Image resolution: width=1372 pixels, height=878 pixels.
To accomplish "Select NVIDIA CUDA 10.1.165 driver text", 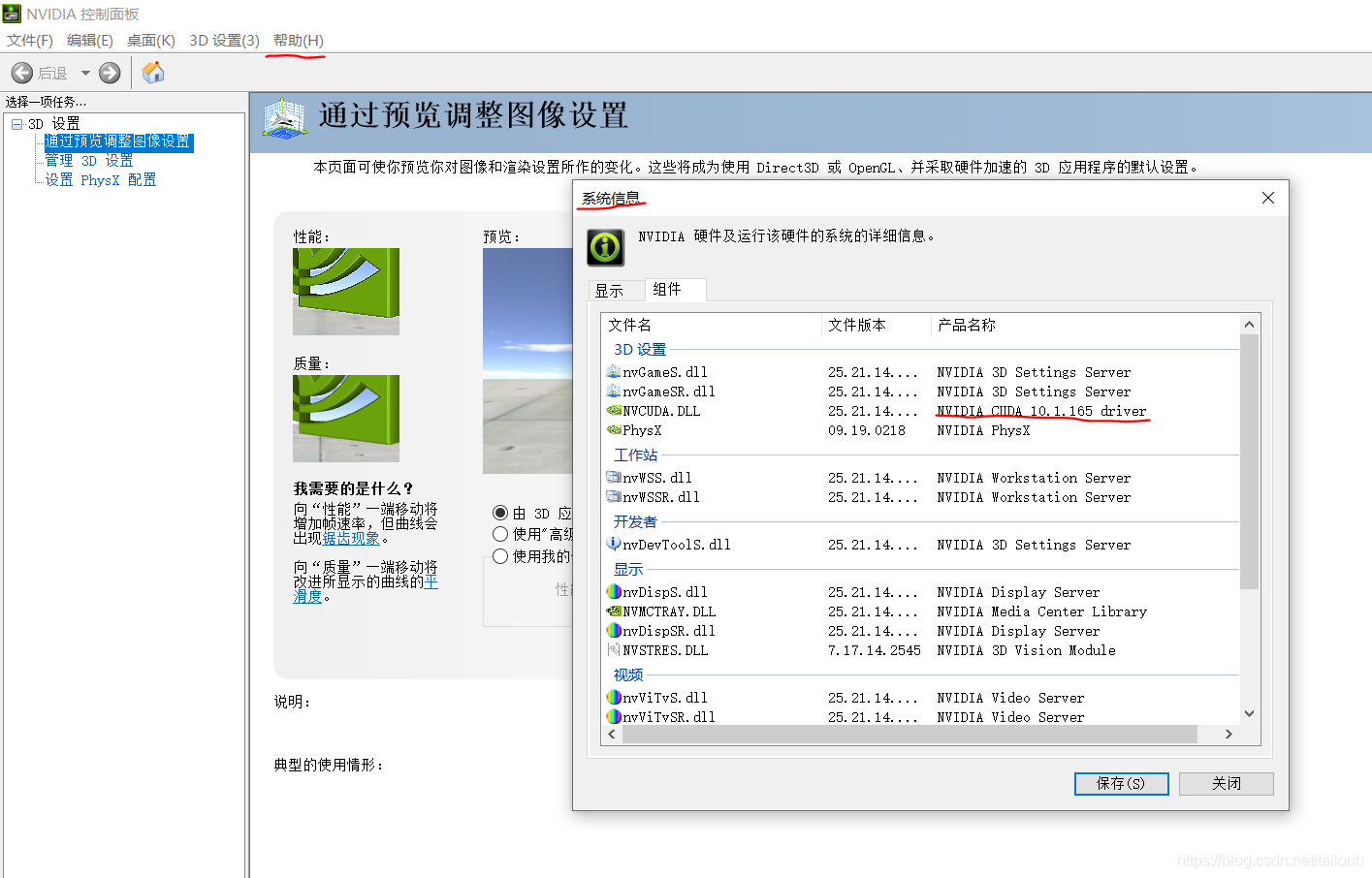I will [x=1041, y=411].
